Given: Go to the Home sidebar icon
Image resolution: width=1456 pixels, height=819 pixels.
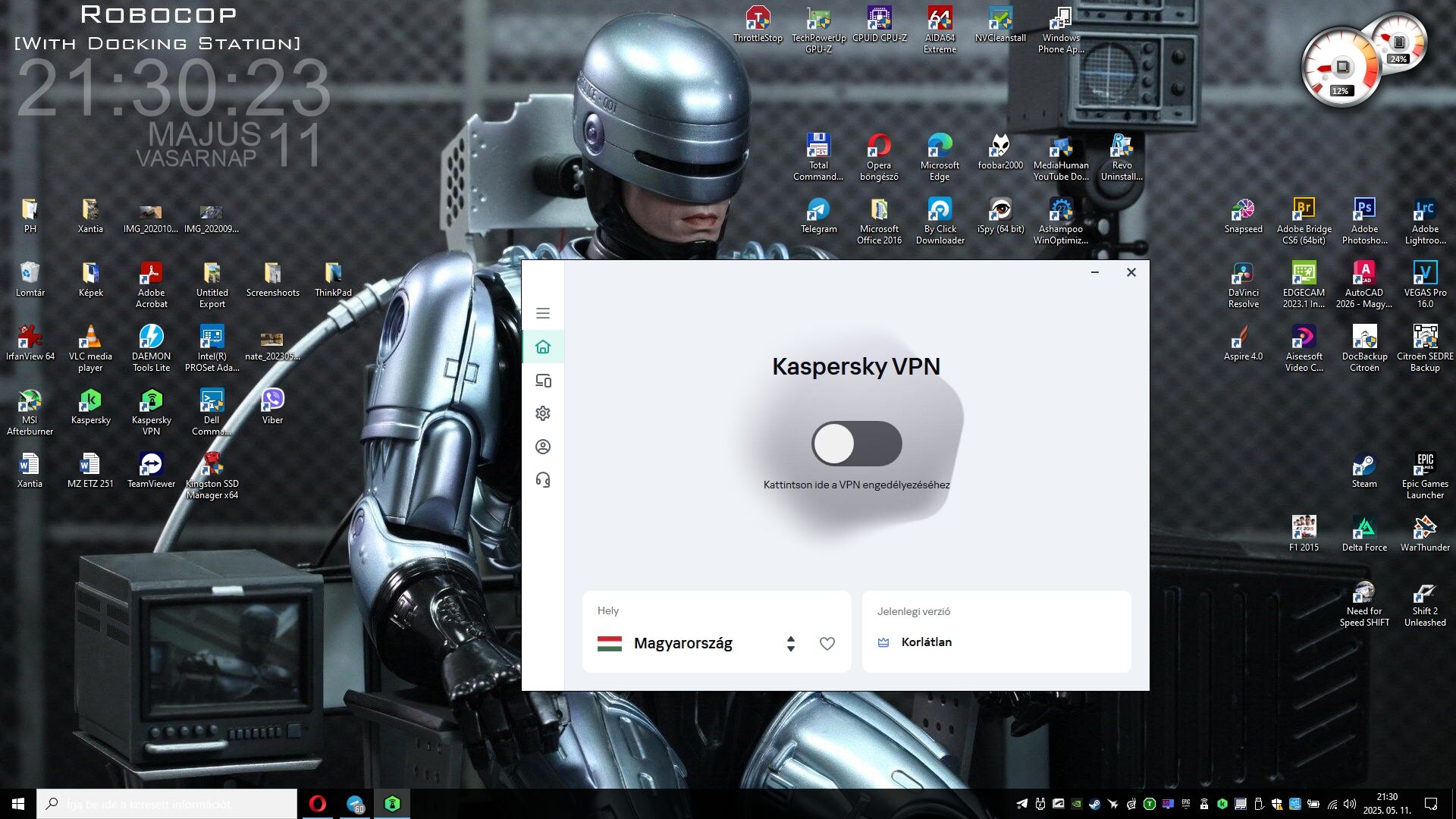Looking at the screenshot, I should click(543, 347).
